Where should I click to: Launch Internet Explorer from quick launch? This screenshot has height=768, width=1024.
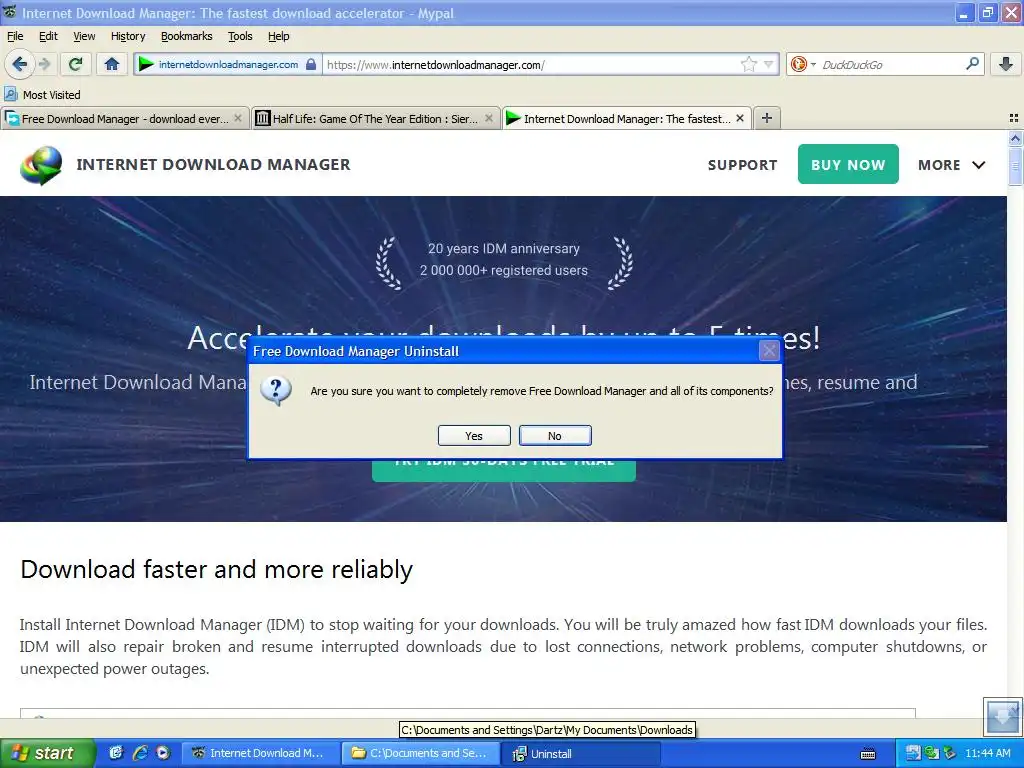coord(140,753)
